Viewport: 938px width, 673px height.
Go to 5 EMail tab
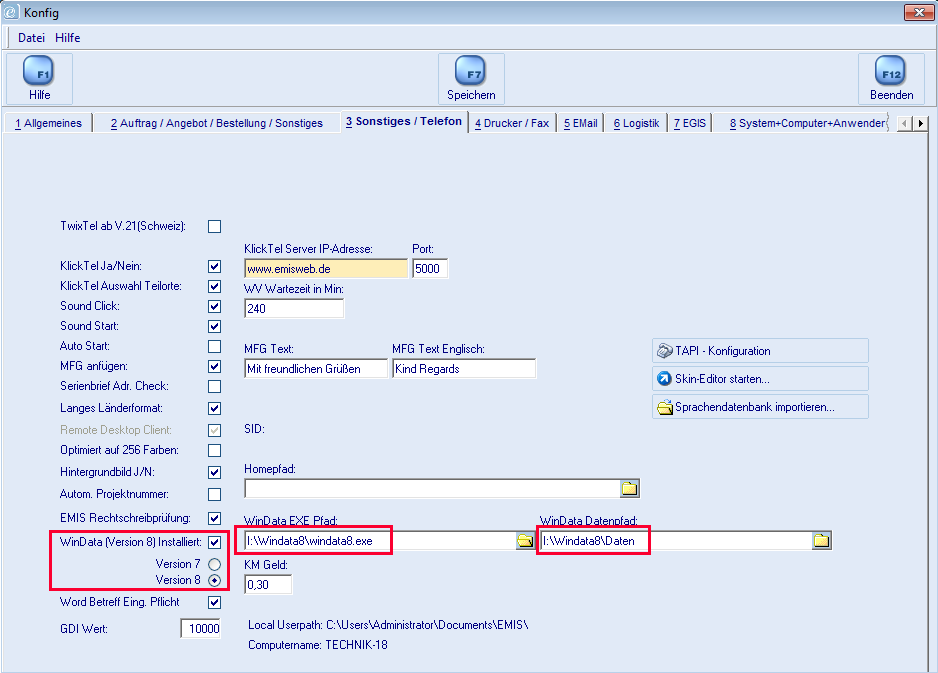(x=580, y=123)
